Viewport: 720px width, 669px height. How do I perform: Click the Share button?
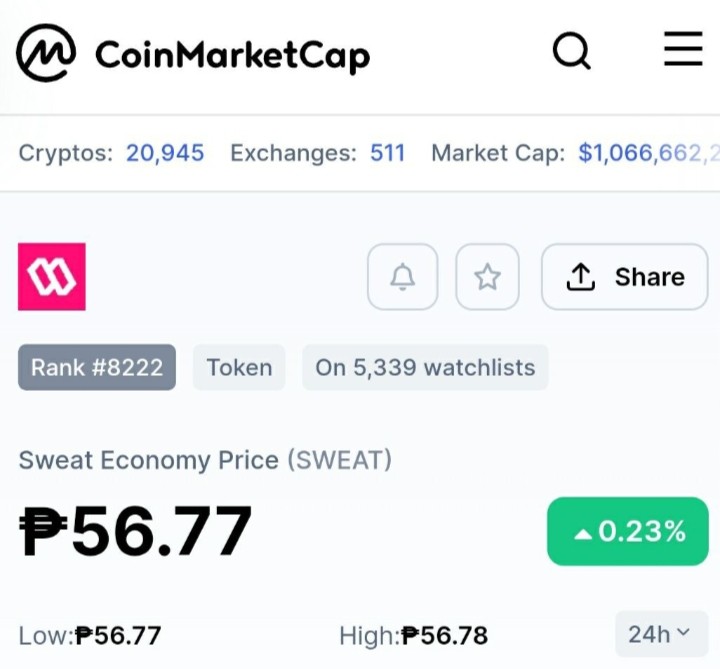click(624, 277)
